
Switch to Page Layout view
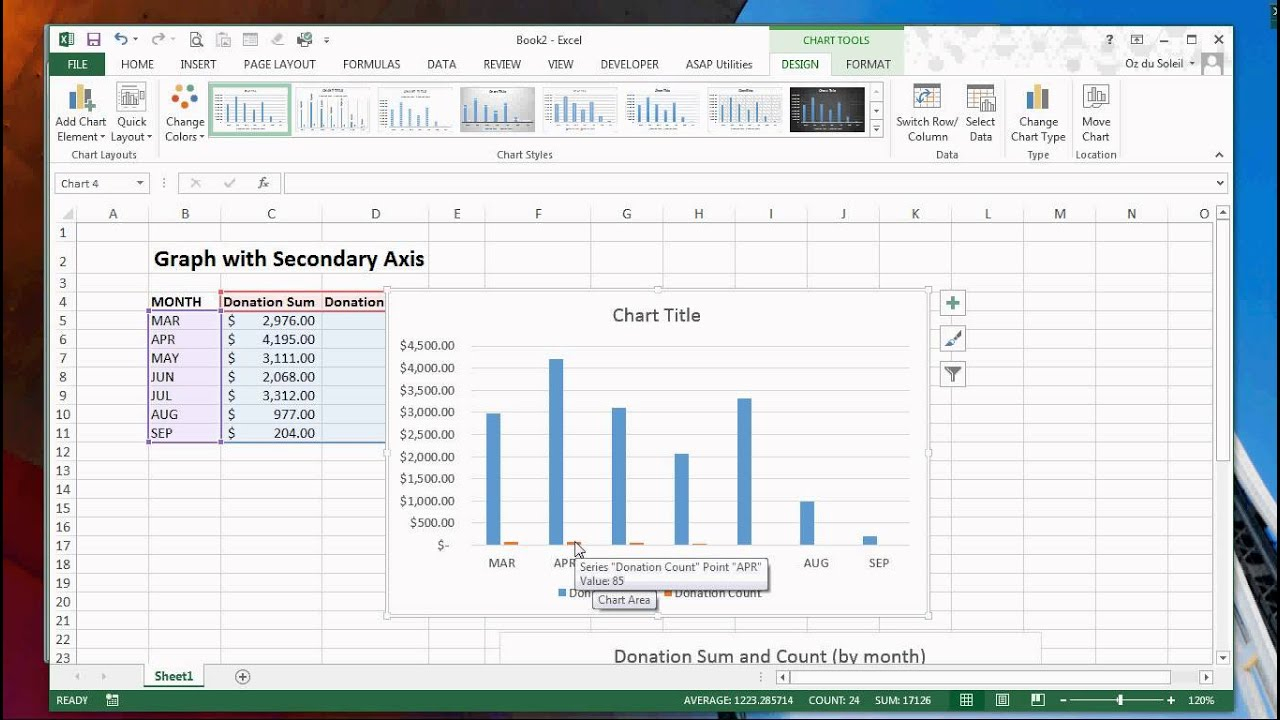point(1002,700)
